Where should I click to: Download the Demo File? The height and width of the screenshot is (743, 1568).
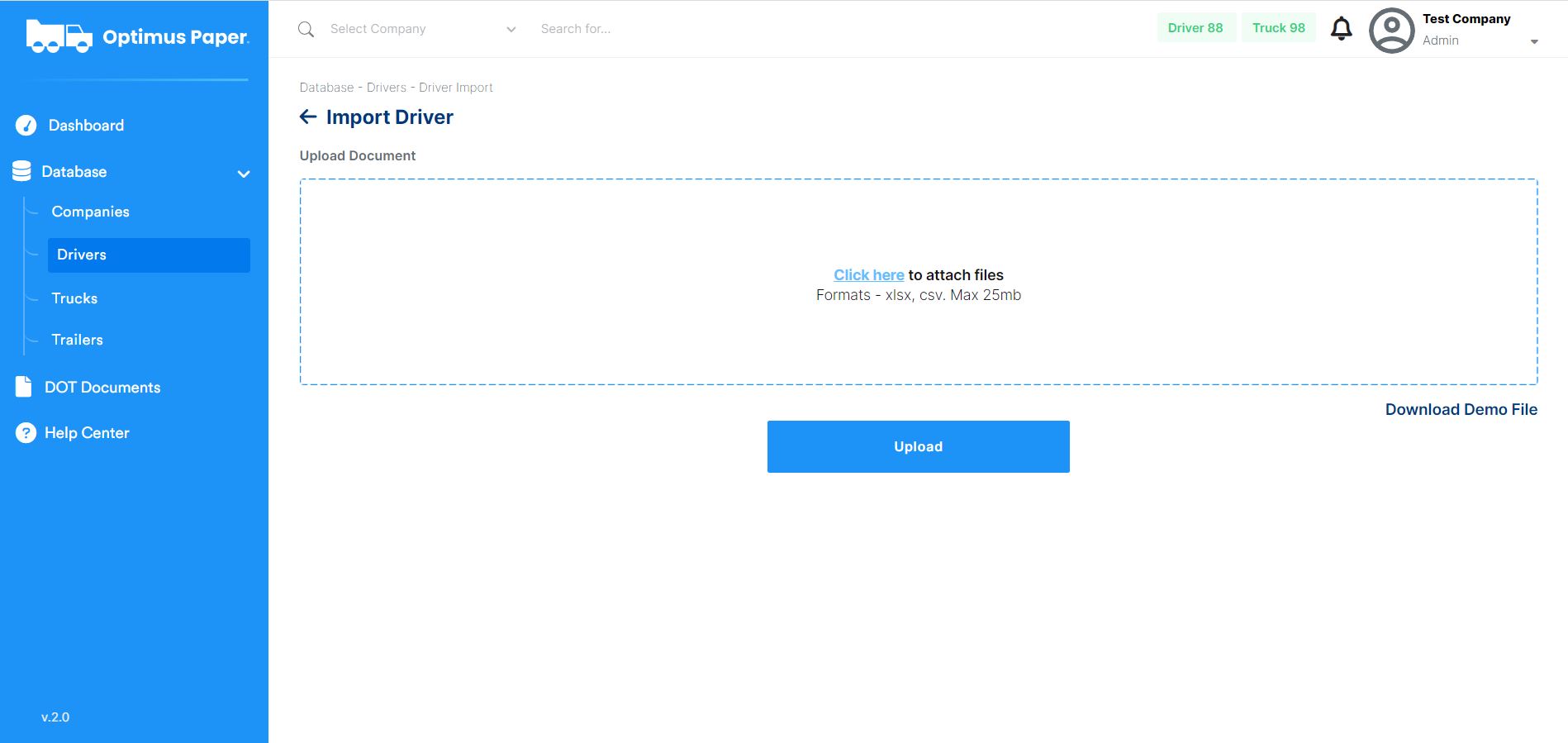pos(1461,410)
